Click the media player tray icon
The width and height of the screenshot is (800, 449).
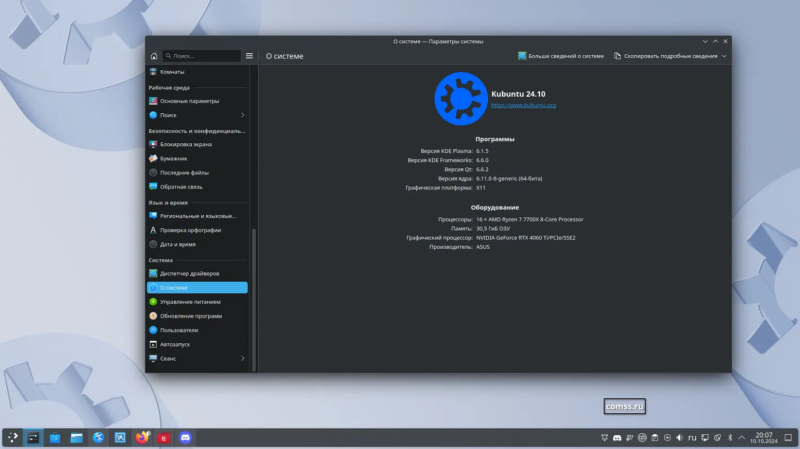coord(667,438)
